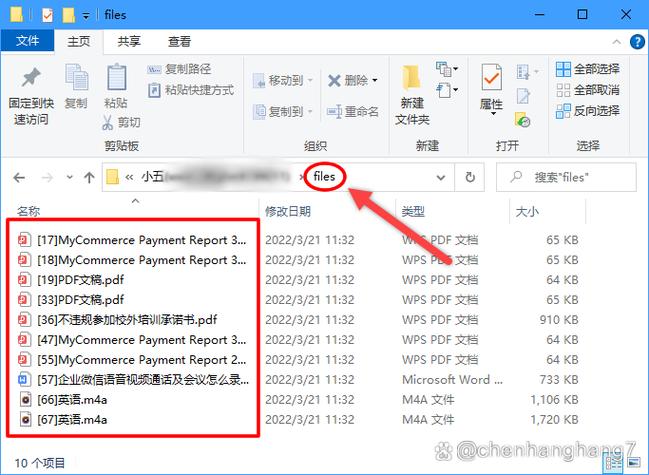
Task: Click the Edit icon in Open group
Action: pos(523,96)
